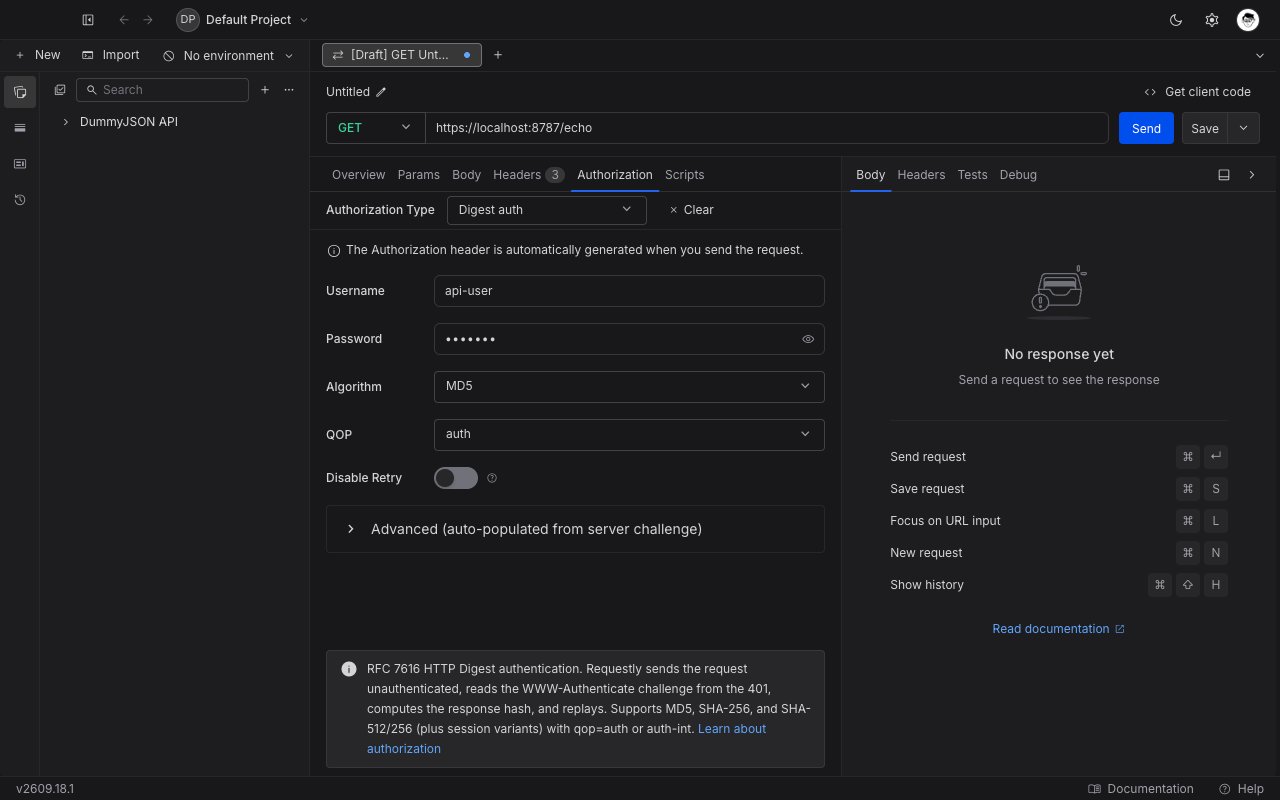The height and width of the screenshot is (800, 1280).
Task: Open the third sidebar icon below Environments
Action: click(x=20, y=164)
